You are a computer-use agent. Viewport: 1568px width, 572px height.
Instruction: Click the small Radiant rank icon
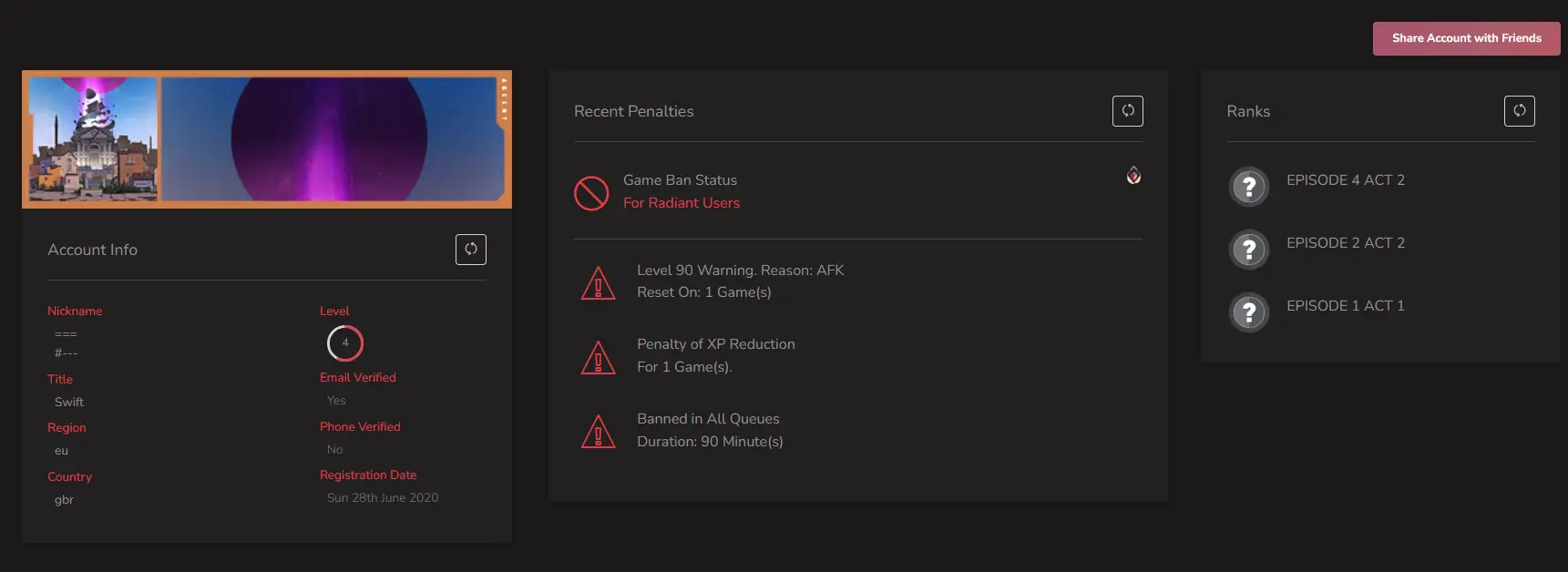1133,175
